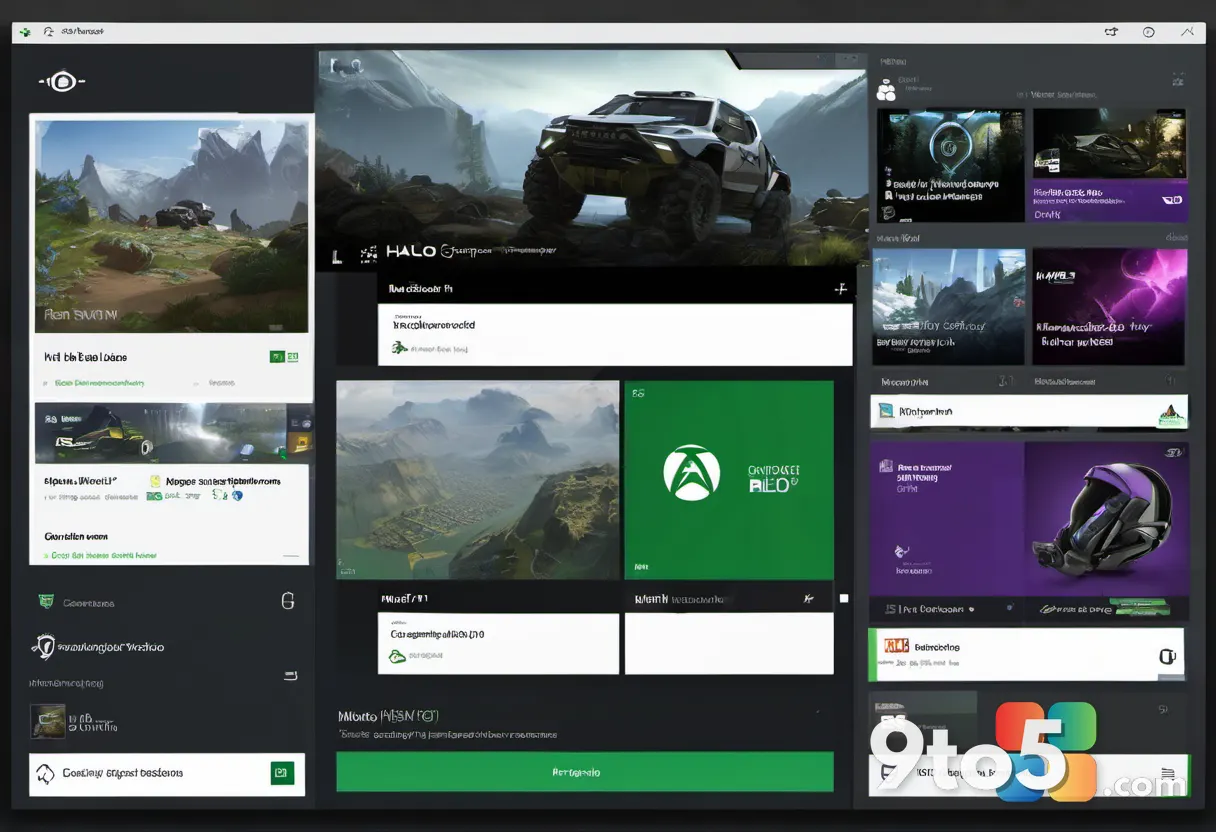Follow the green link at the left card's bottom
Viewport: 1216px width, 832px height.
point(104,555)
